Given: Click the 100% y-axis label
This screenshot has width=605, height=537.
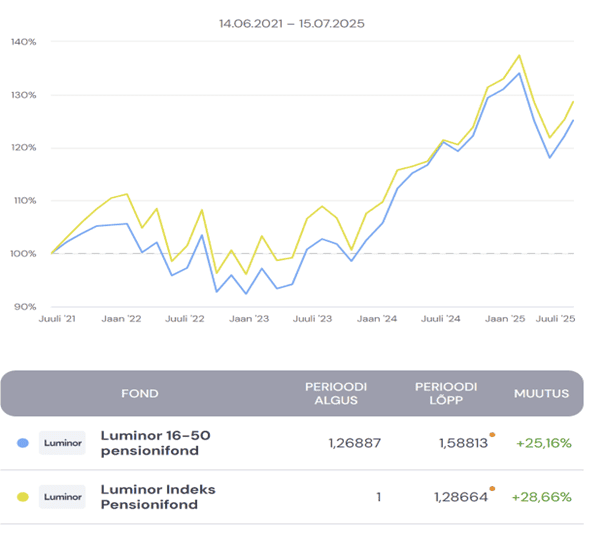Looking at the screenshot, I should (x=23, y=253).
